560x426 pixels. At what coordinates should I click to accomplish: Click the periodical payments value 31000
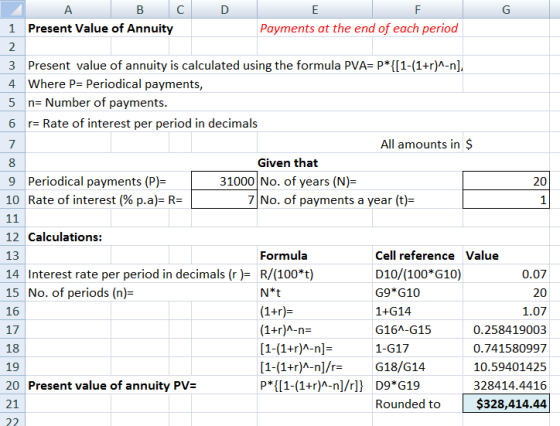[224, 181]
